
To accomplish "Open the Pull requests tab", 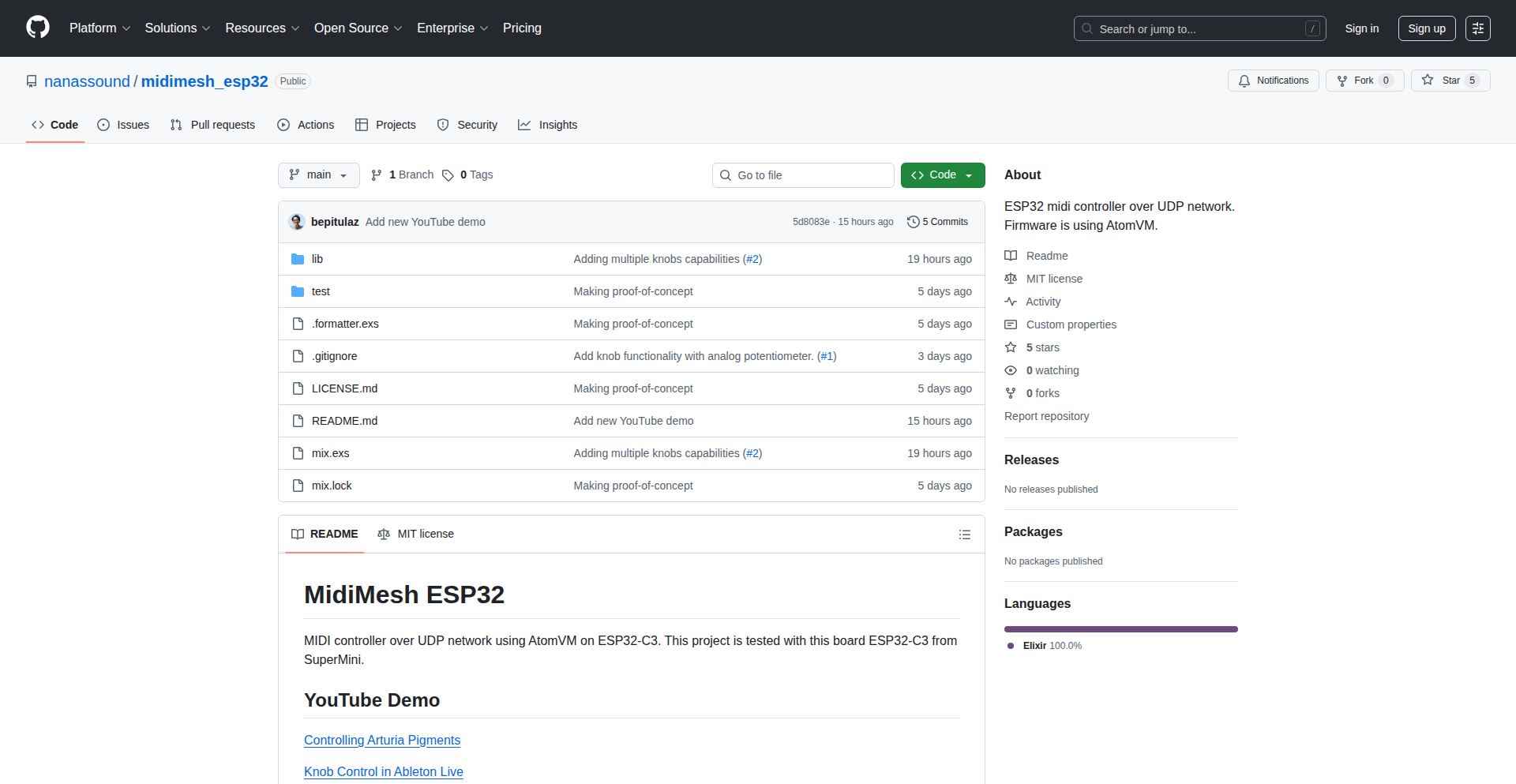I will pos(213,125).
